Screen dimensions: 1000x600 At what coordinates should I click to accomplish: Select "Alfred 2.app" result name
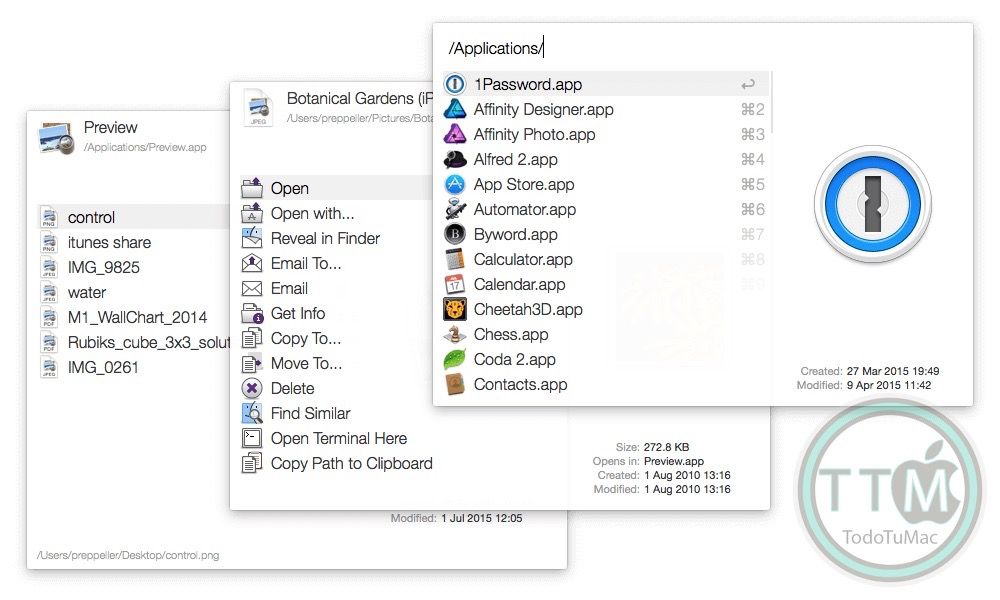point(516,159)
